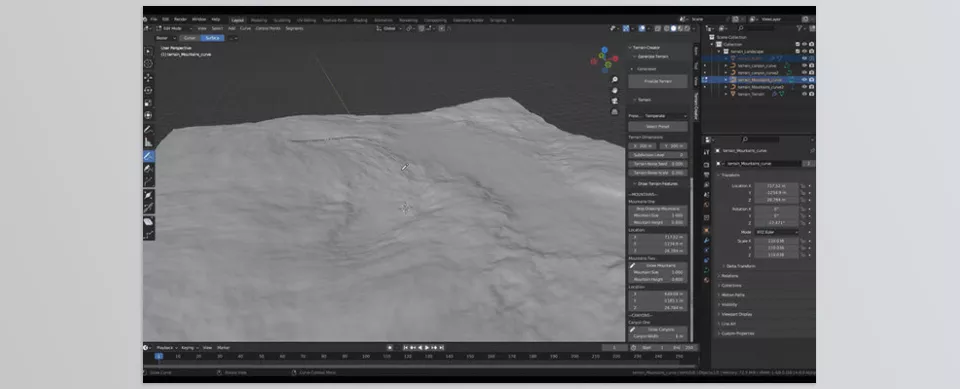Toggle the camera view icon in viewport
This screenshot has height=389, width=960.
point(615,102)
